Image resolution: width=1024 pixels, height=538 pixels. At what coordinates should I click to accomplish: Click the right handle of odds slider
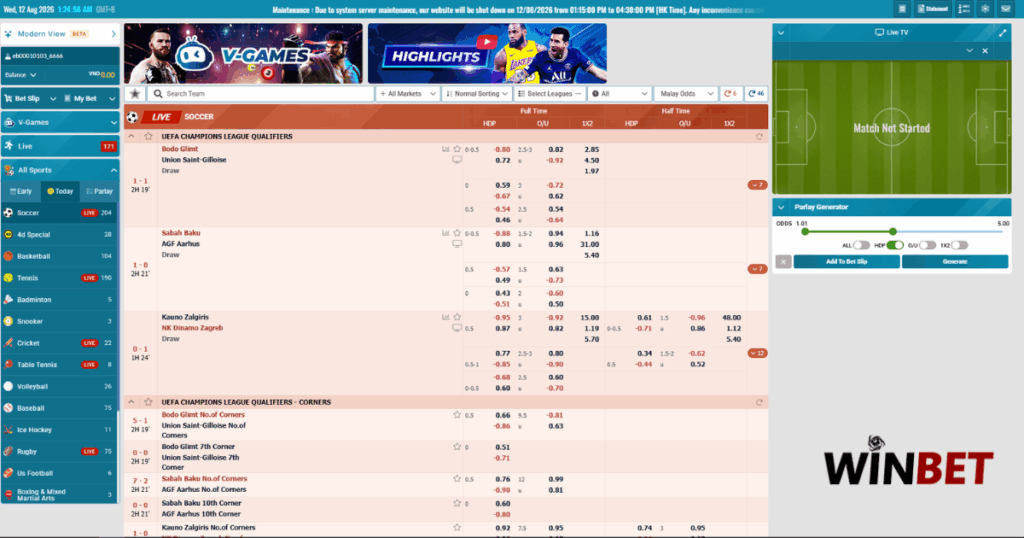(x=893, y=232)
